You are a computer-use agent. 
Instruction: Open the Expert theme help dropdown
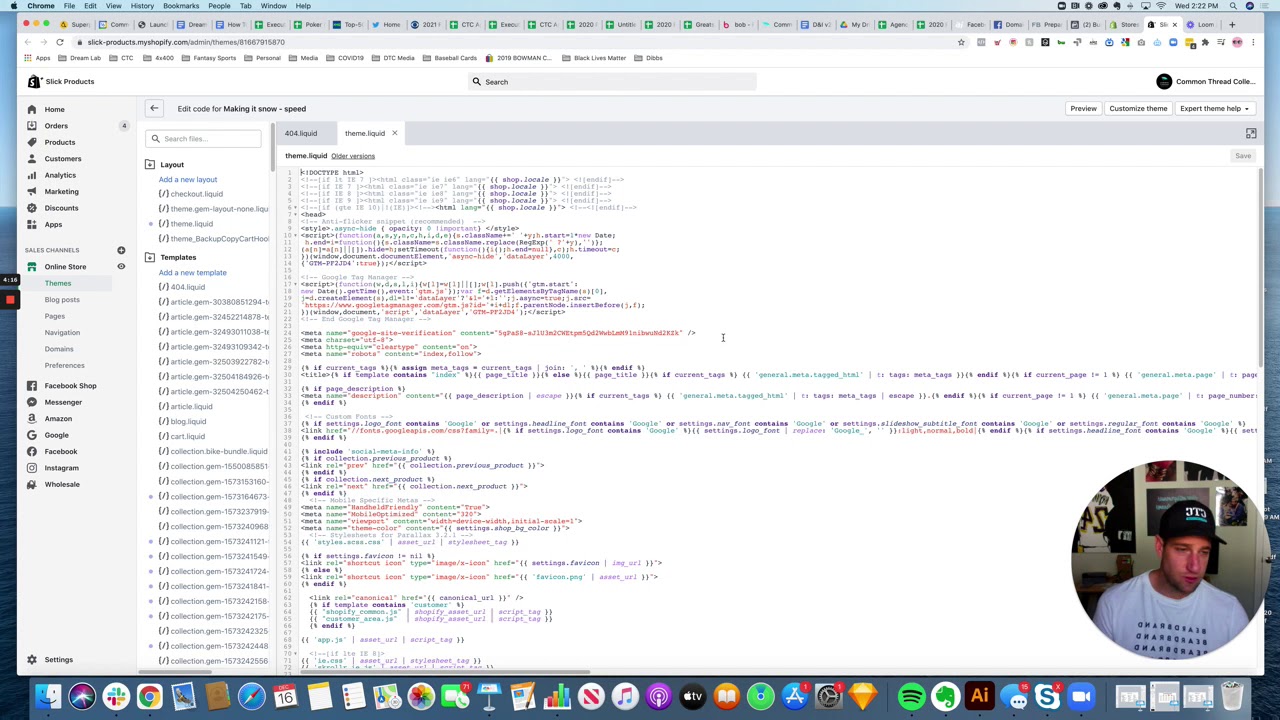1214,108
